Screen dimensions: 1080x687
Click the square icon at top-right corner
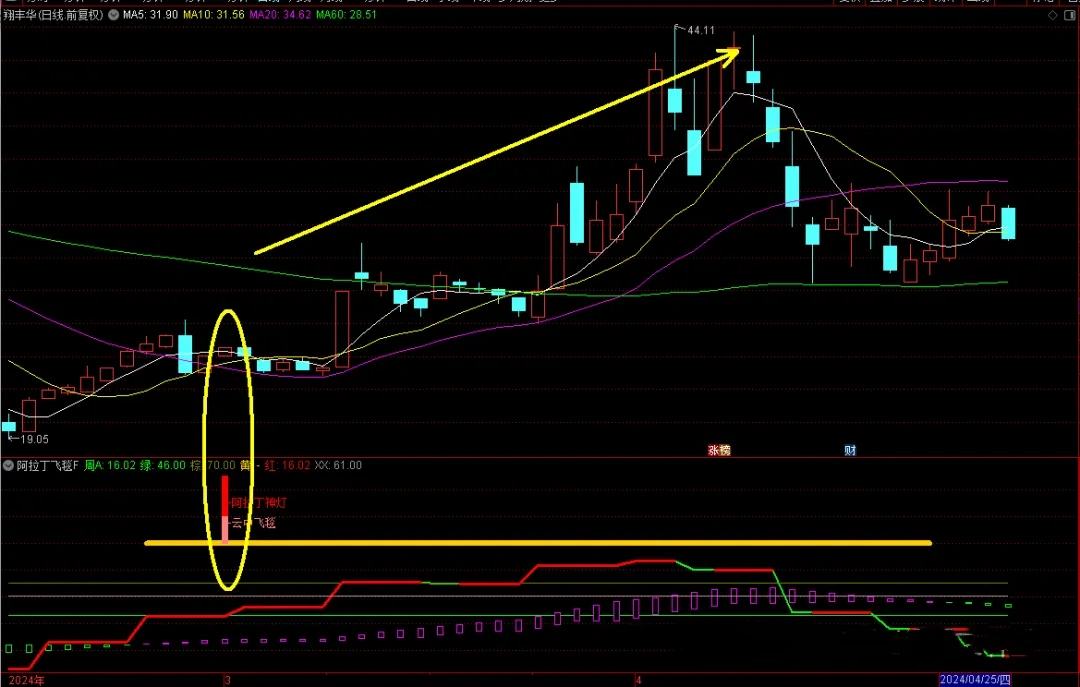click(x=1068, y=16)
